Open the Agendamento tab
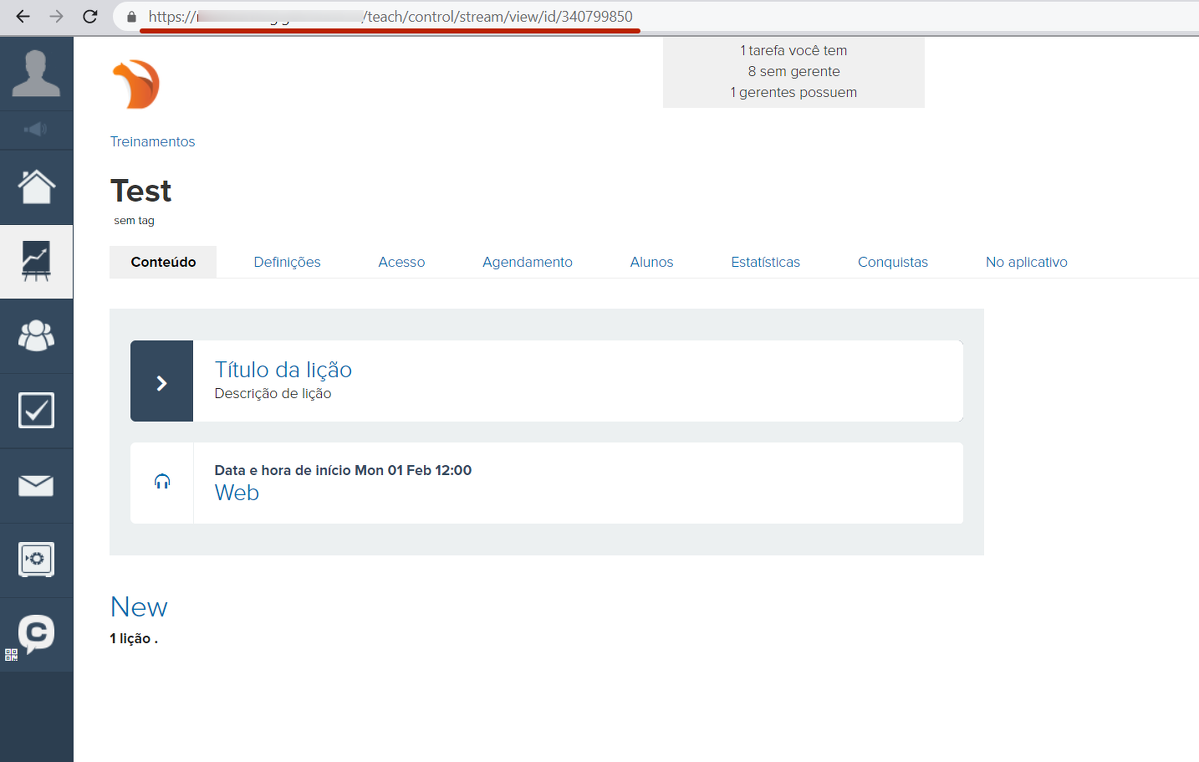 pyautogui.click(x=527, y=262)
